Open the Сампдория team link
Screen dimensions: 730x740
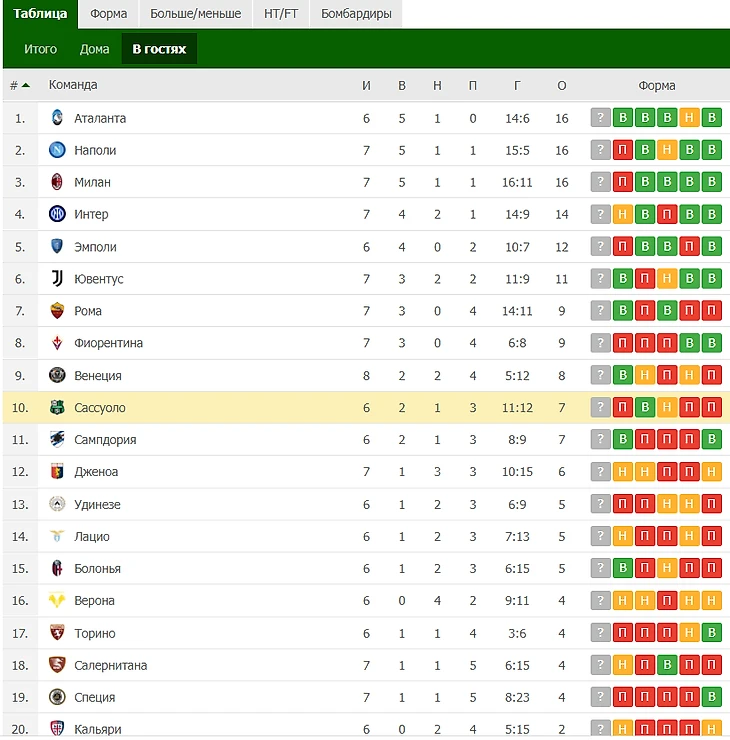105,440
